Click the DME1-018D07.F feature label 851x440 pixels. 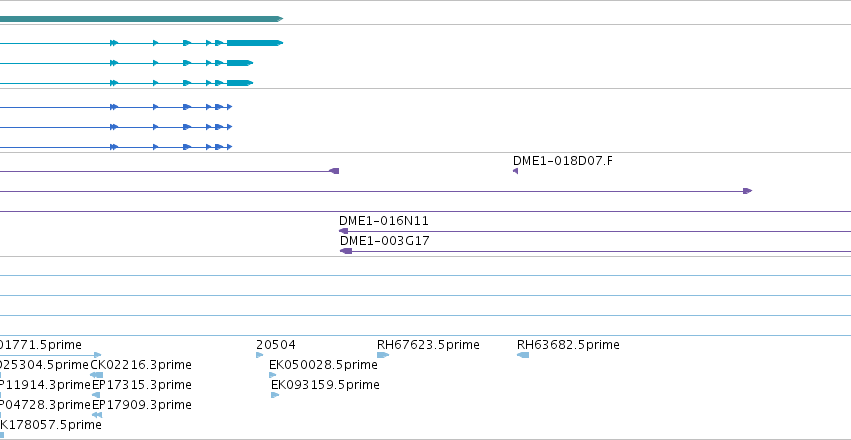click(x=563, y=161)
